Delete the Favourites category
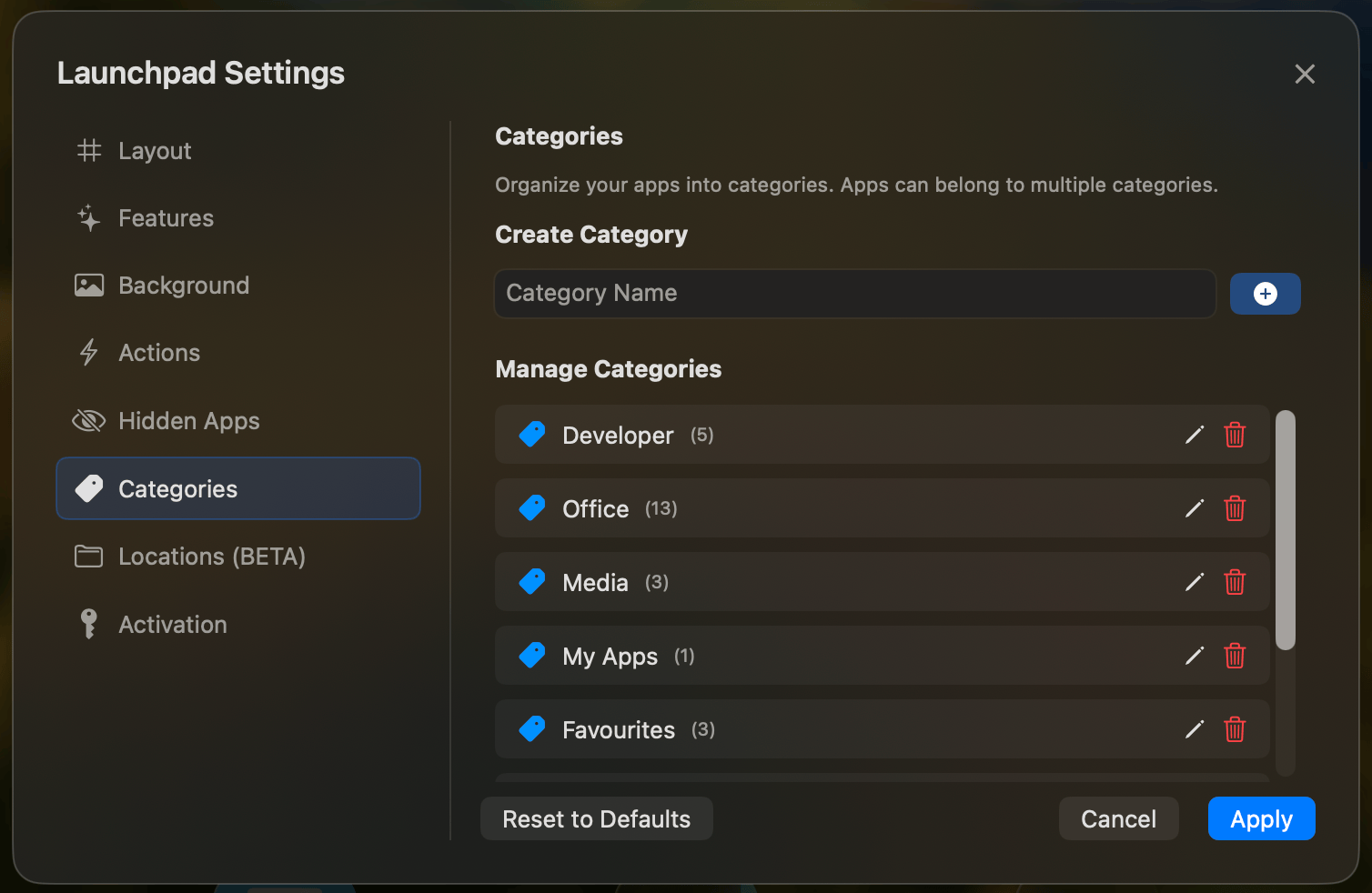Image resolution: width=1372 pixels, height=893 pixels. [x=1235, y=729]
